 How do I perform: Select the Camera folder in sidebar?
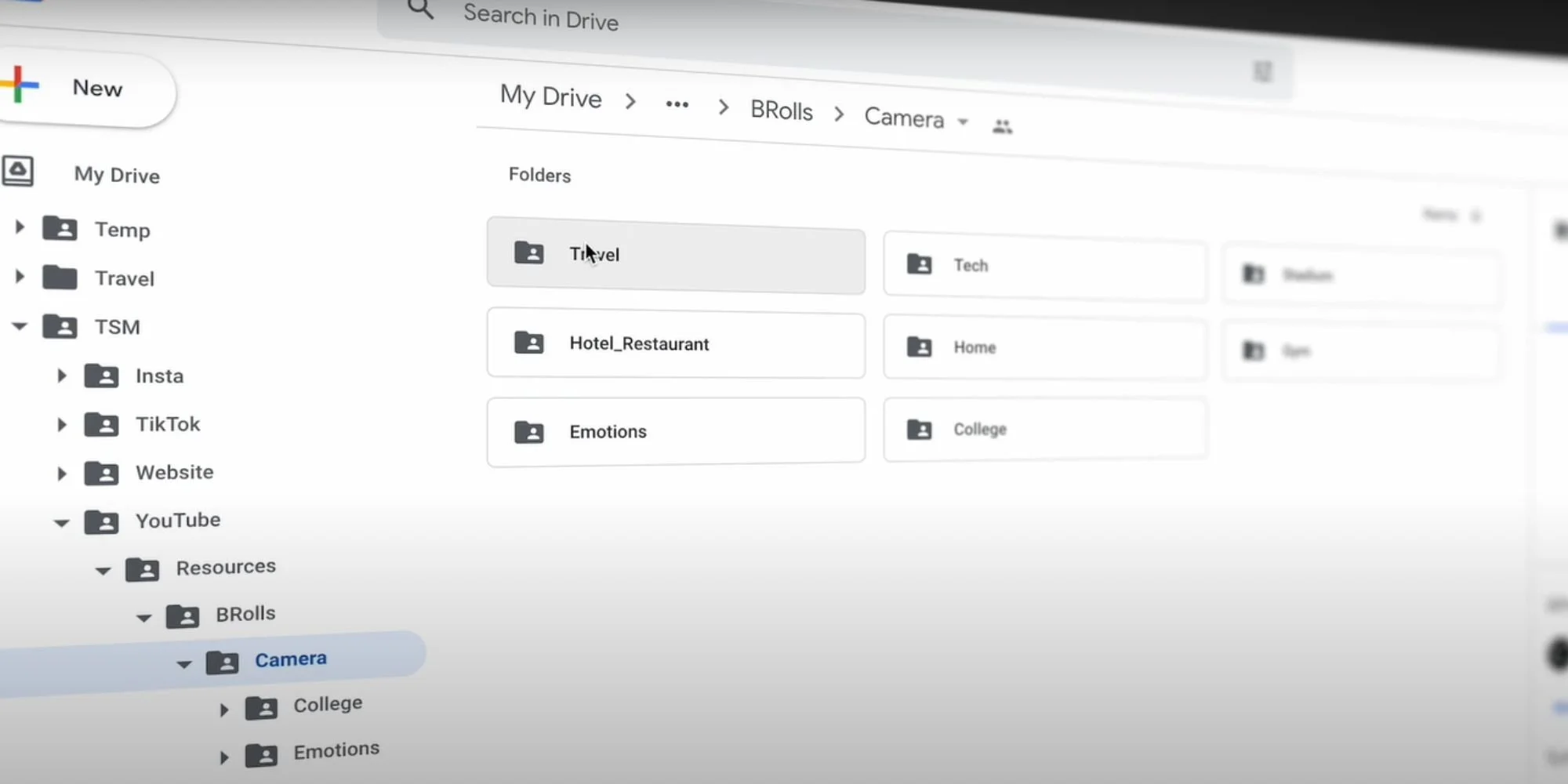(291, 659)
